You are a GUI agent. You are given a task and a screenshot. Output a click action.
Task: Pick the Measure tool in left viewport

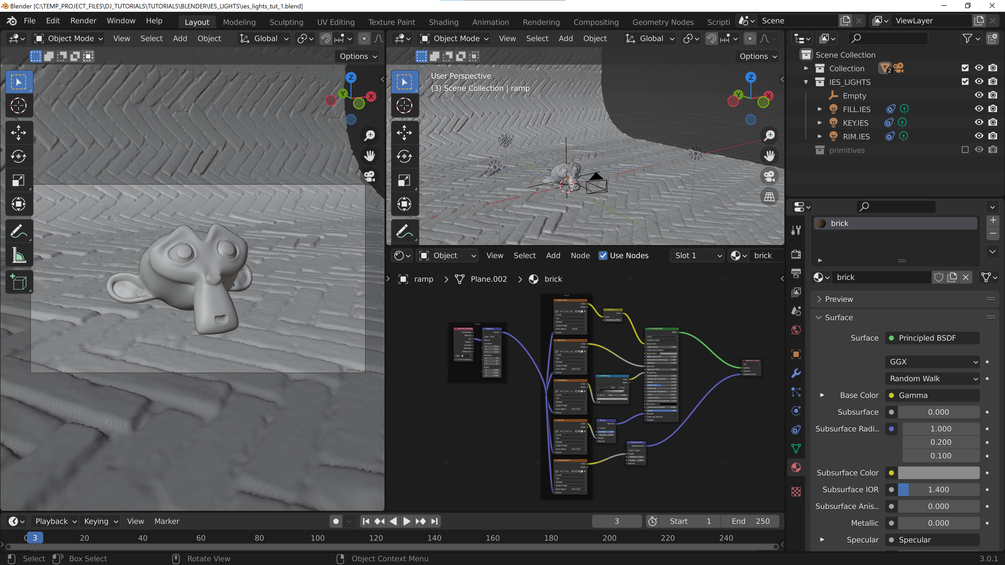(18, 256)
